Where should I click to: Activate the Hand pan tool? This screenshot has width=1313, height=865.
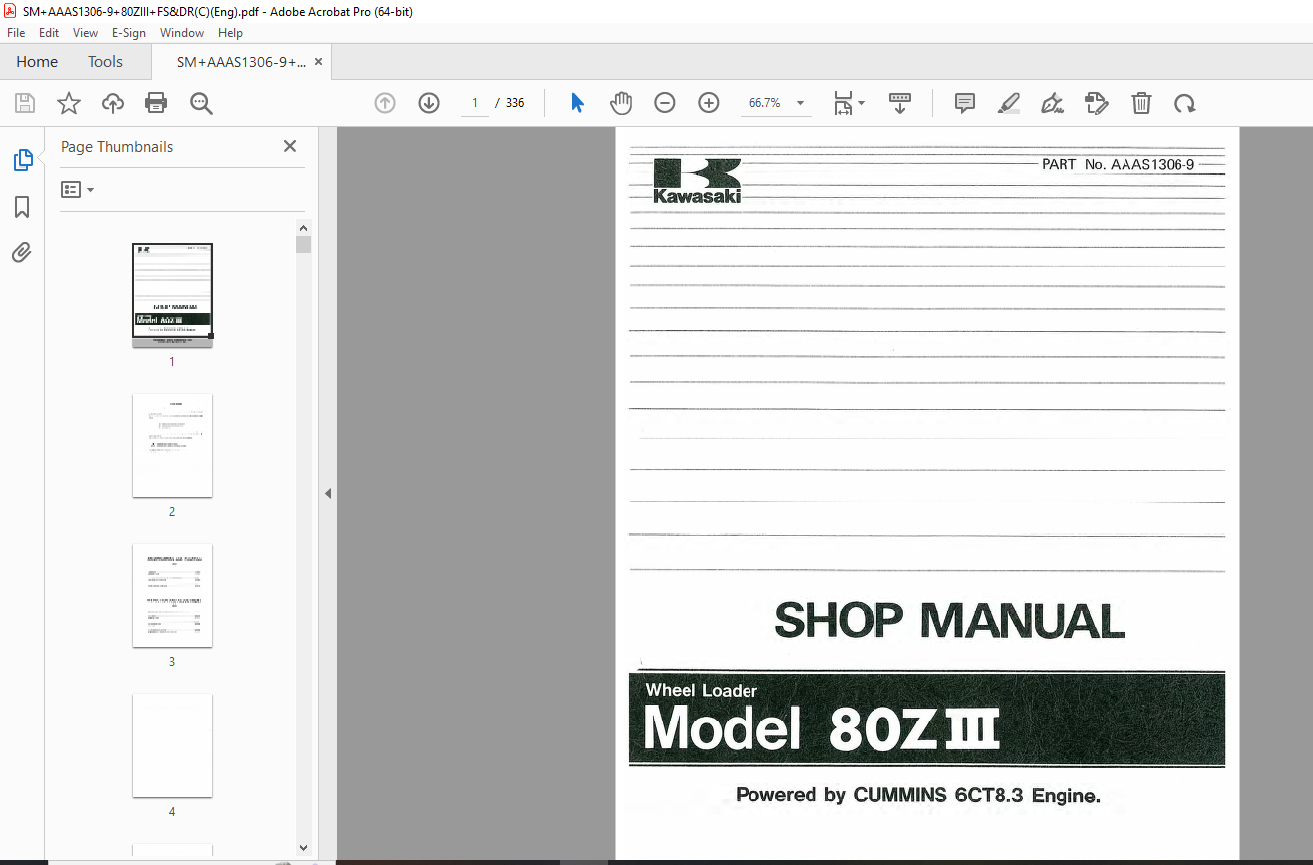click(x=621, y=103)
